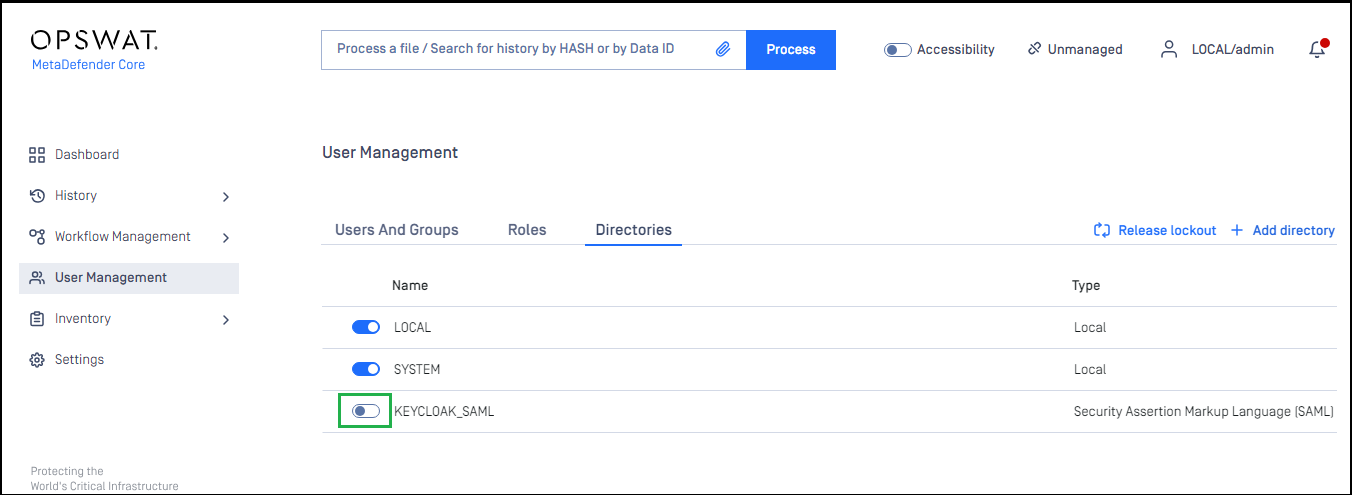
Task: Click the blue Process button
Action: pyautogui.click(x=791, y=49)
